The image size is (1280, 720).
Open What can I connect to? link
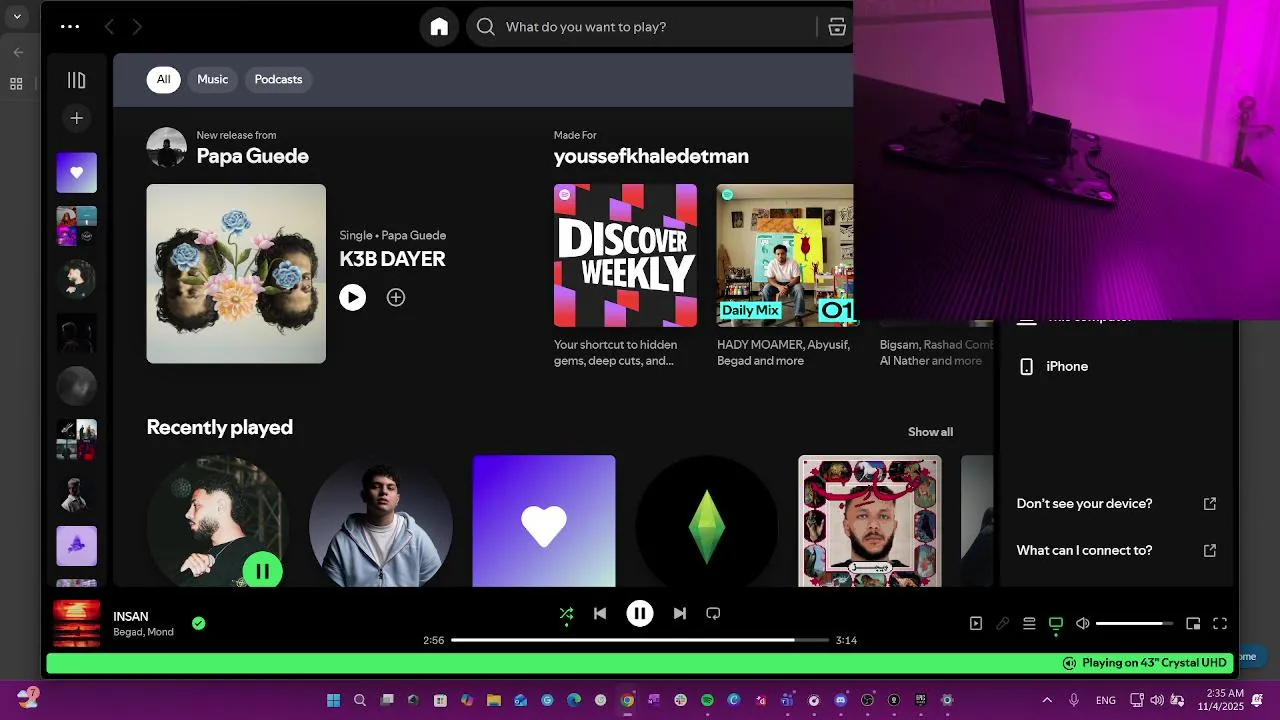pyautogui.click(x=1116, y=550)
